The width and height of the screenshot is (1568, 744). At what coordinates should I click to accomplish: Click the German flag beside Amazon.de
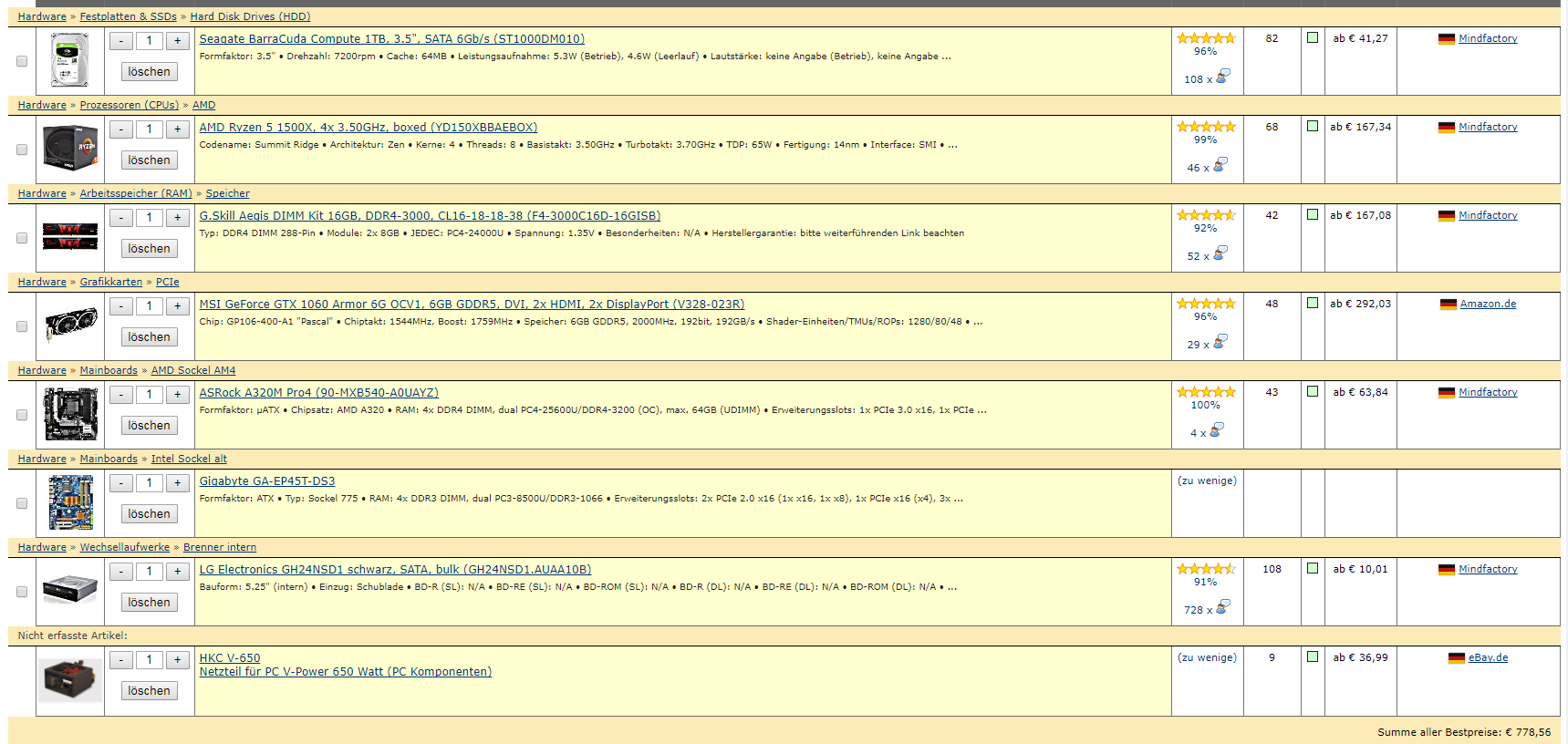1449,305
